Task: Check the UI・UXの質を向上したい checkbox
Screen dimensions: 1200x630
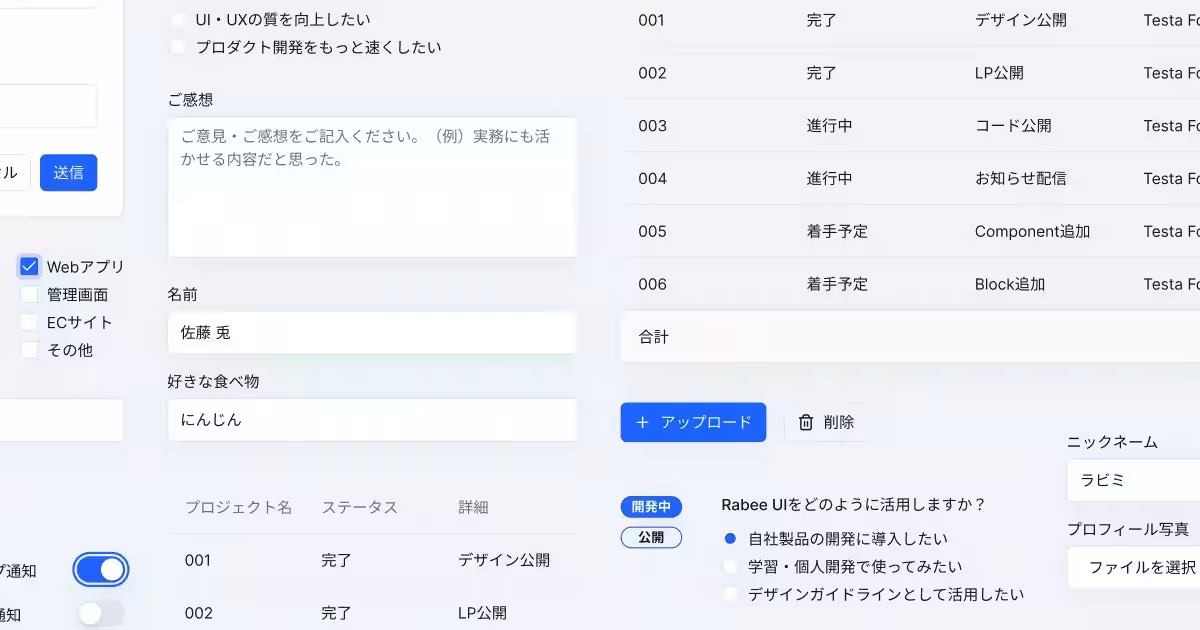Action: pos(177,18)
